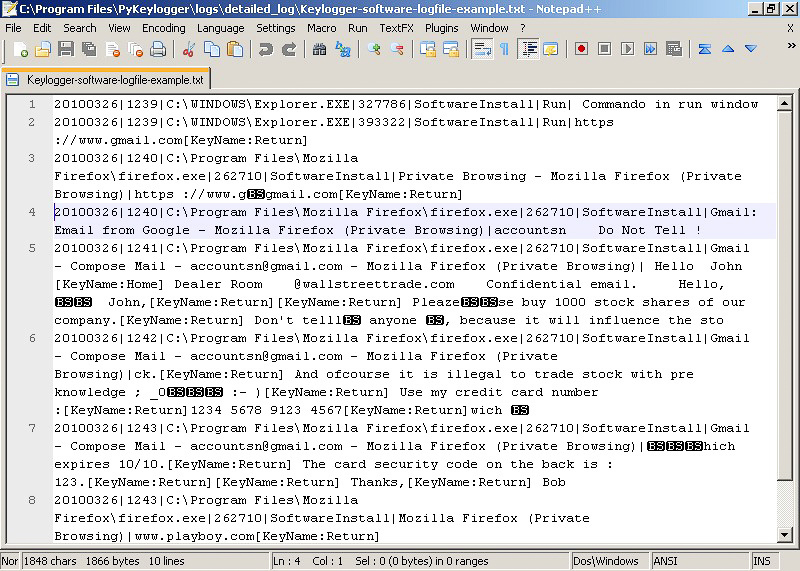This screenshot has width=800, height=571.
Task: Open the Plugins menu
Action: pyautogui.click(x=442, y=28)
